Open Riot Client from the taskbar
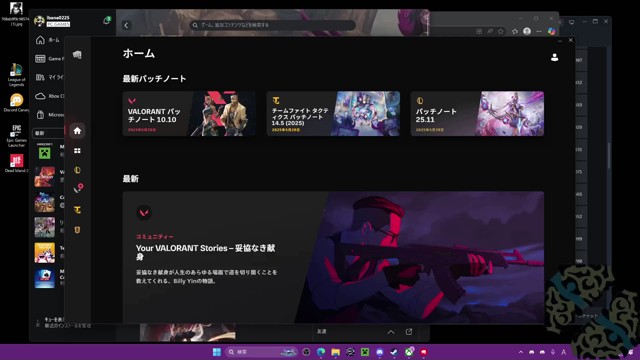The width and height of the screenshot is (640, 360). point(424,352)
